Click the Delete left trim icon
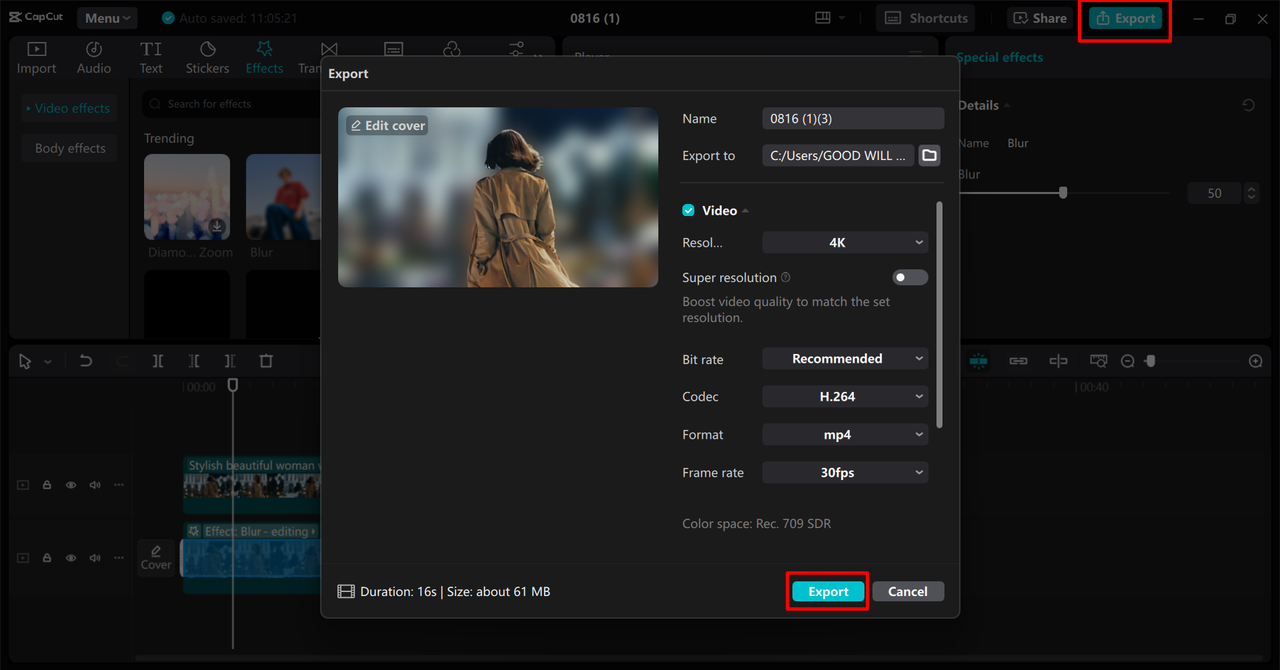The height and width of the screenshot is (670, 1280). 194,361
